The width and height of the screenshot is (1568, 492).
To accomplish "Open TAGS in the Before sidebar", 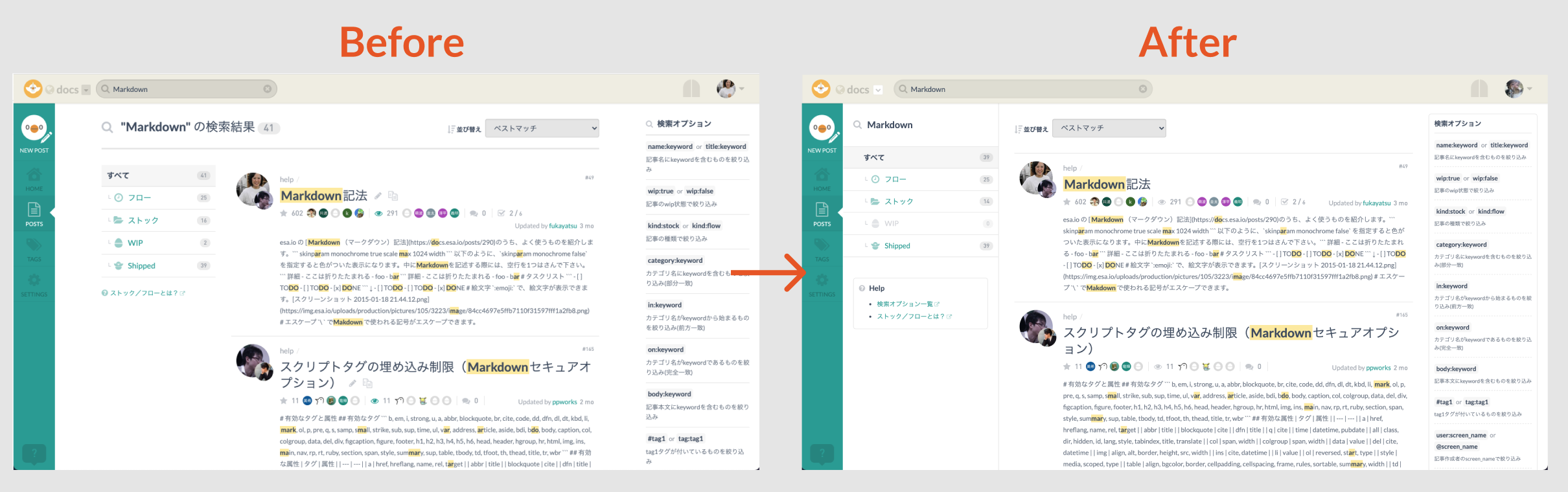I will (x=34, y=250).
